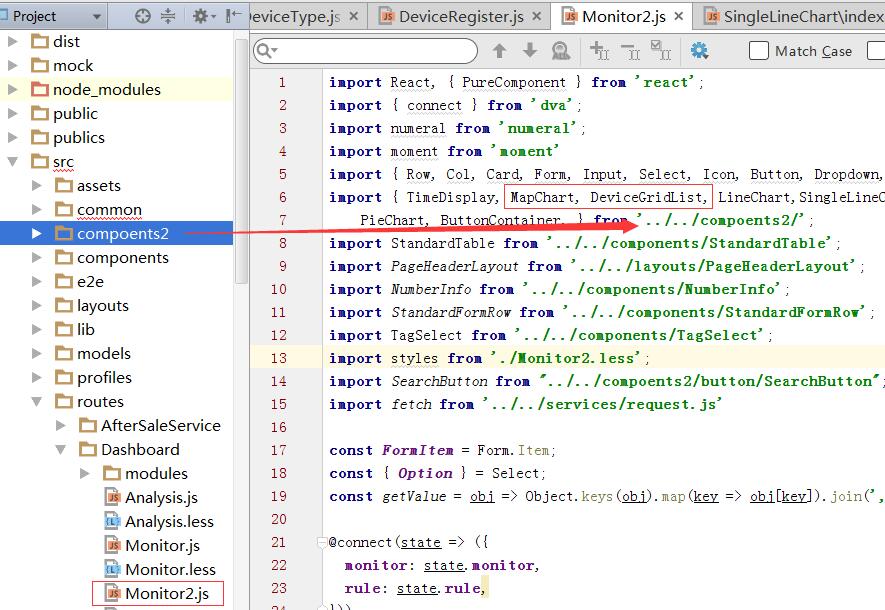Click 'StandardTable' on line 8

[442, 243]
